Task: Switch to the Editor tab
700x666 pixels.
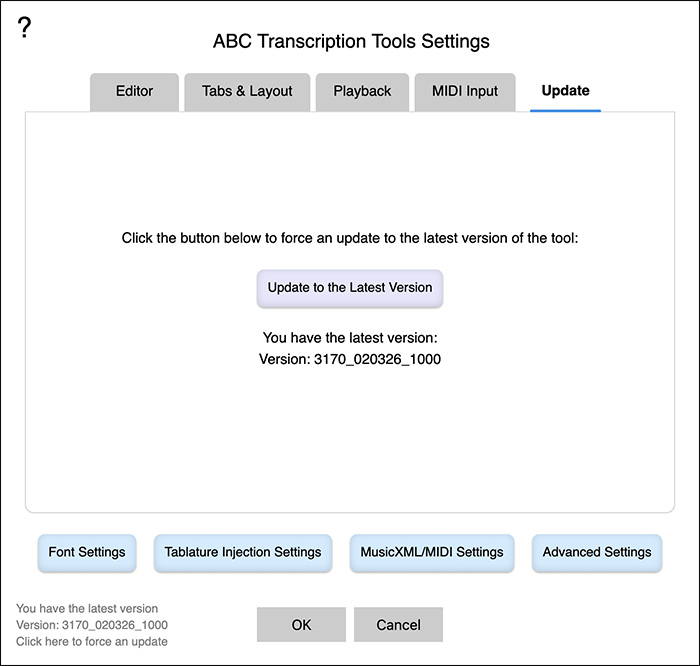Action: pos(134,91)
